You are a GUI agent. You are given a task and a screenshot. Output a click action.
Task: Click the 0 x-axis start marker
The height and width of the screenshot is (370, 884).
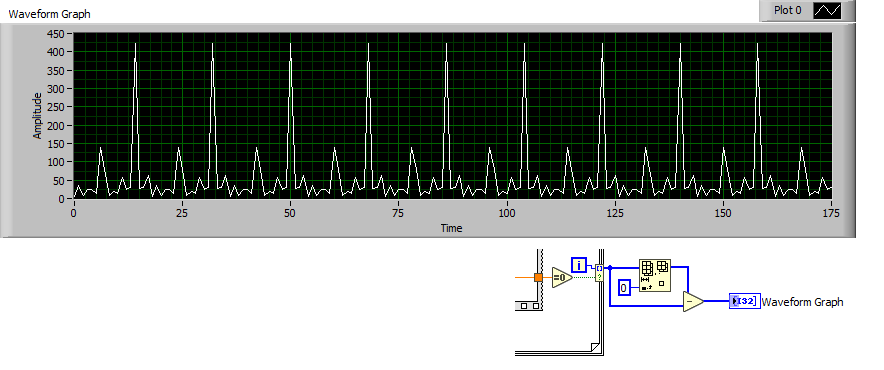coord(73,213)
